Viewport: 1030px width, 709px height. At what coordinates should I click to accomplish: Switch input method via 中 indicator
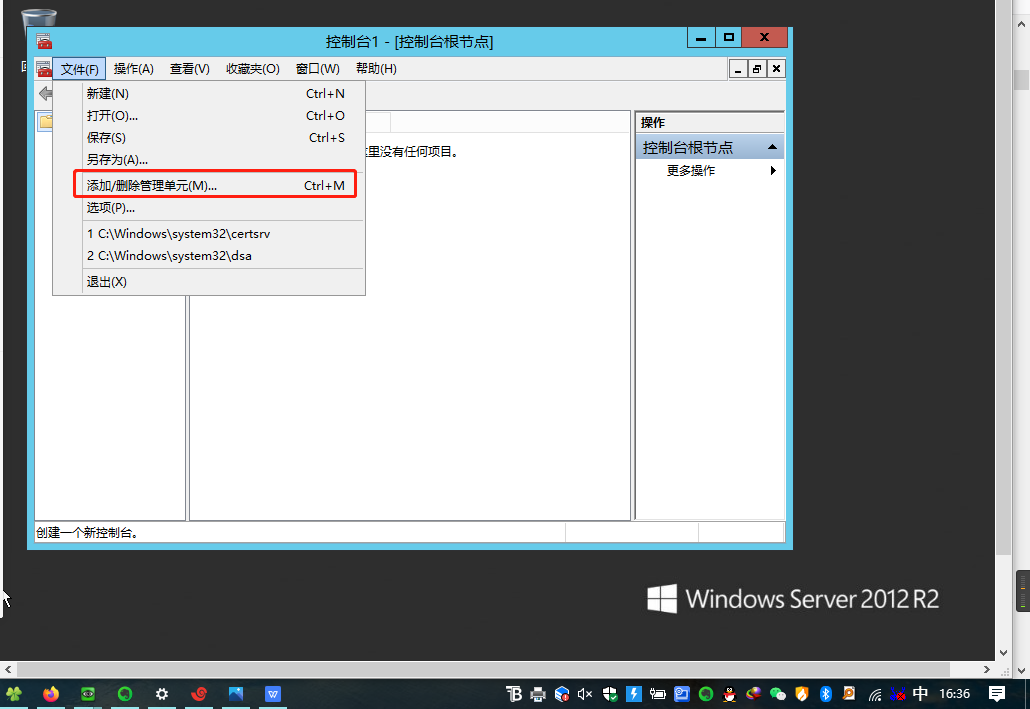(920, 693)
